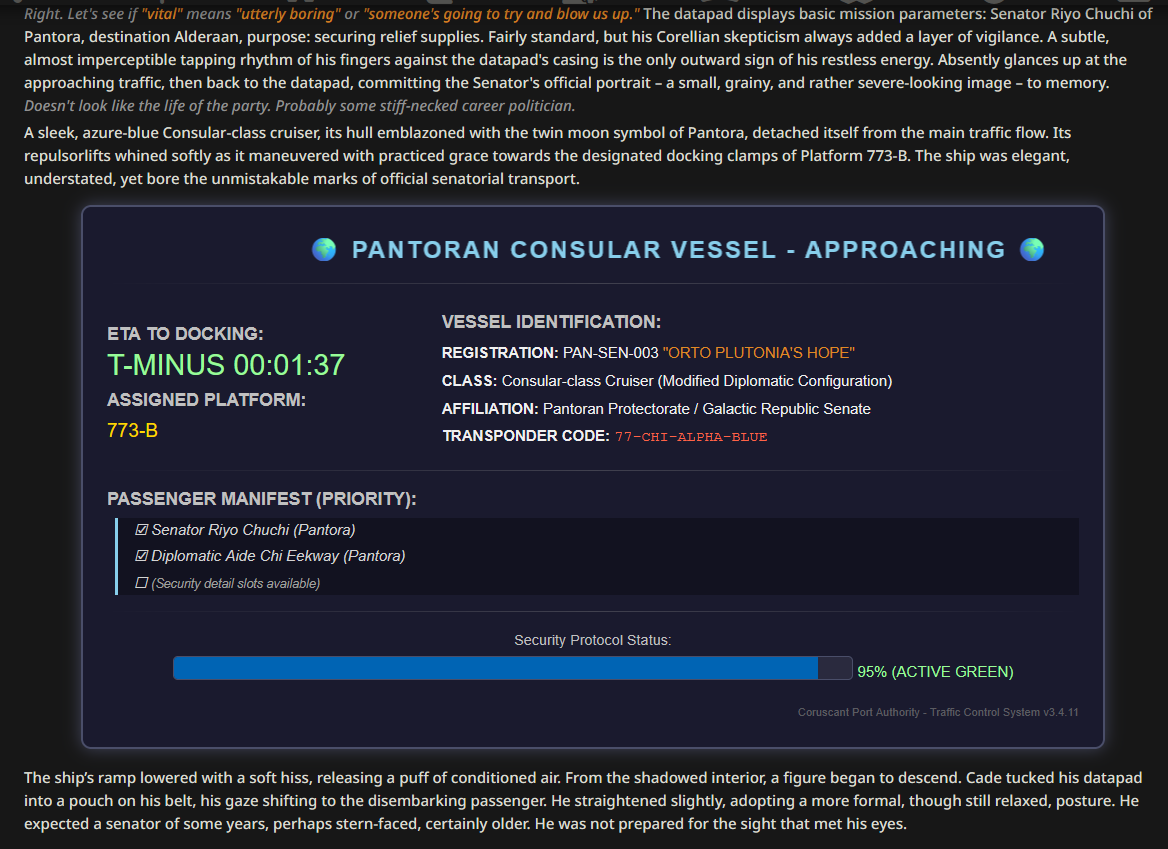Click the PANTORAN CONSULAR VESSEL - APPROACHING header
This screenshot has height=849, width=1168.
point(679,249)
